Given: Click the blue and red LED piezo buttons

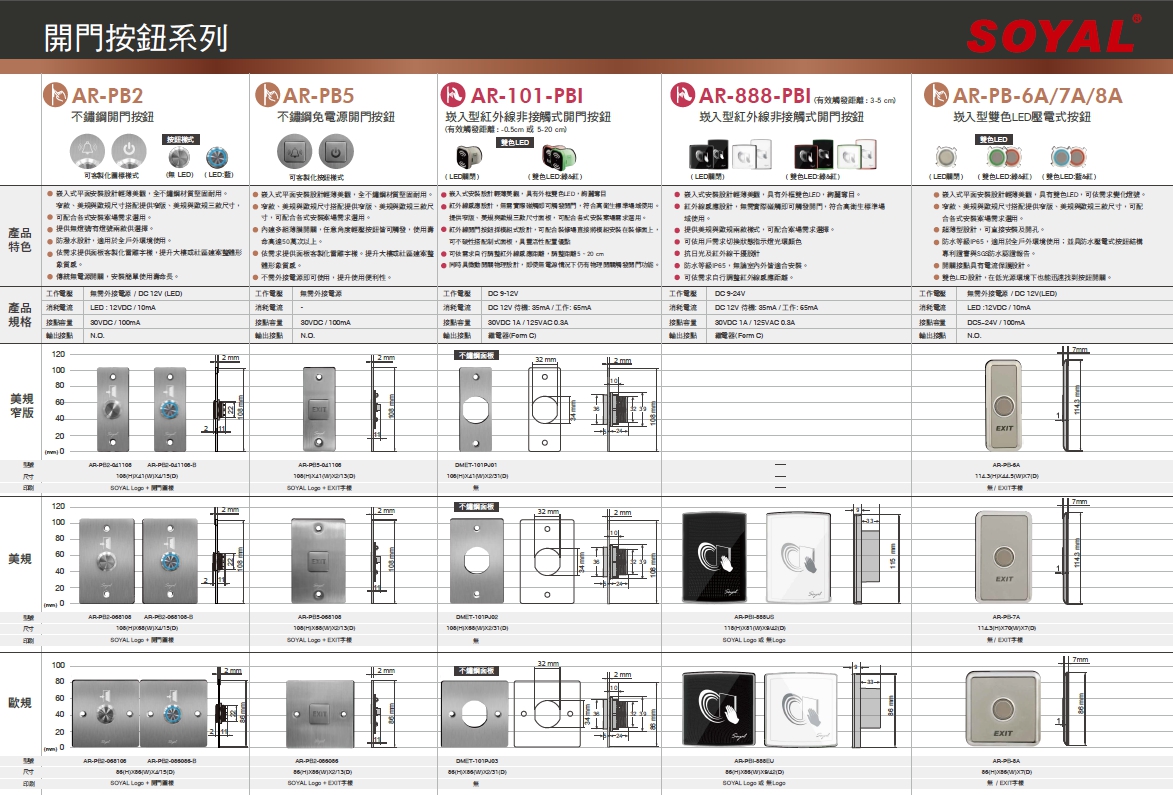Looking at the screenshot, I should (x=1068, y=157).
